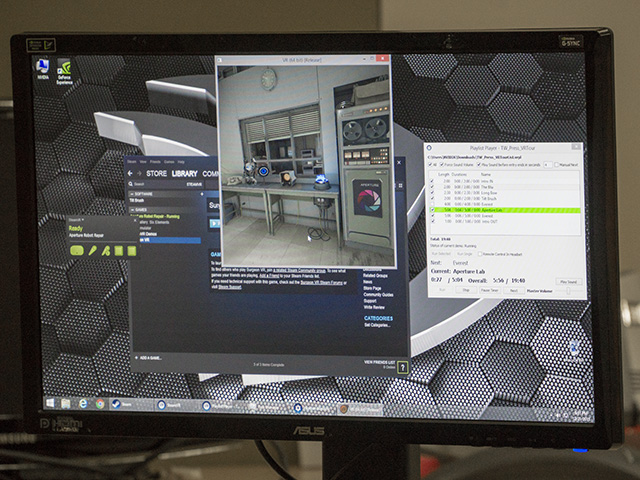Close the SteamVR status window
640x480 pixels.
click(135, 220)
